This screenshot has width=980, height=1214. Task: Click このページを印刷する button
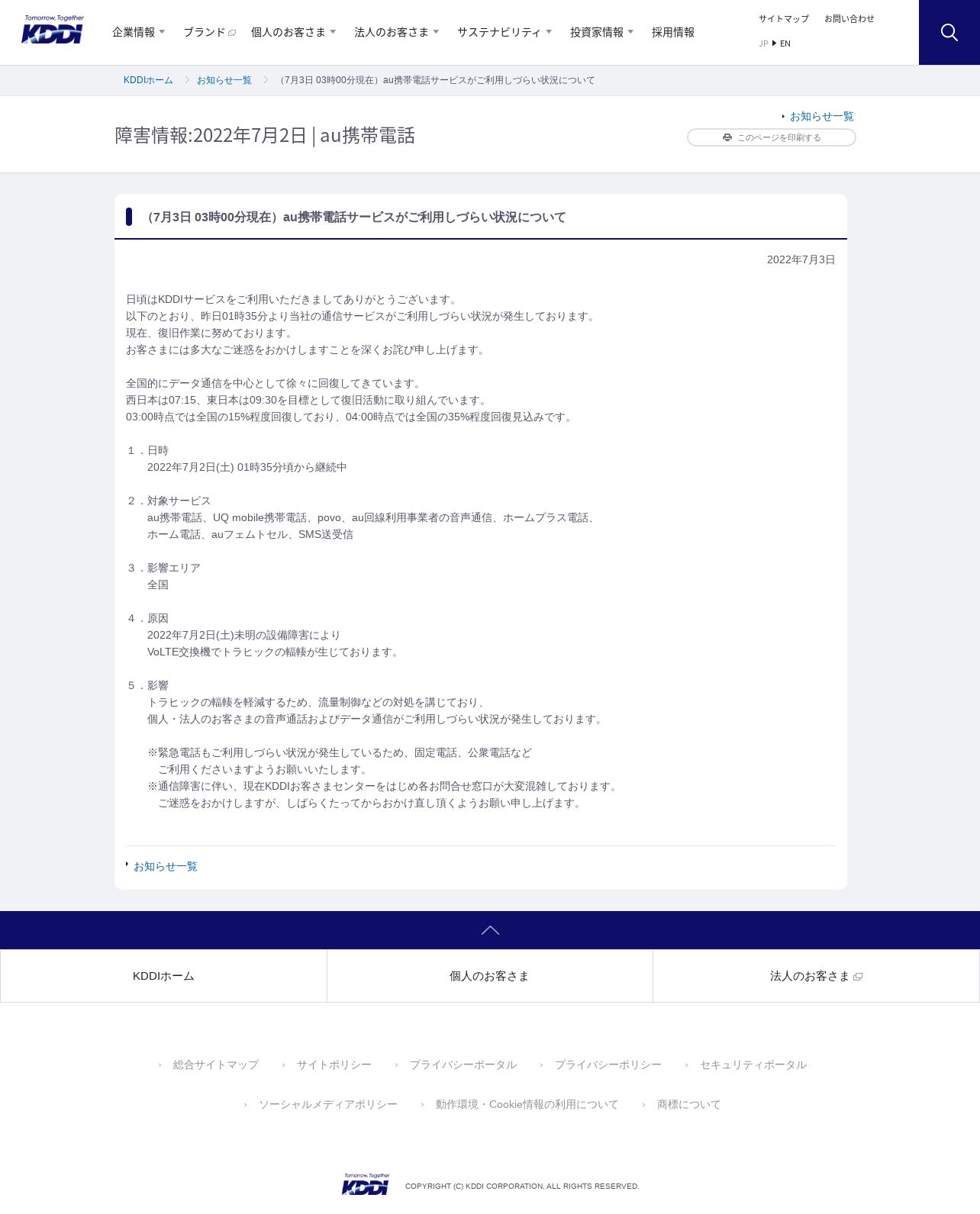coord(772,137)
